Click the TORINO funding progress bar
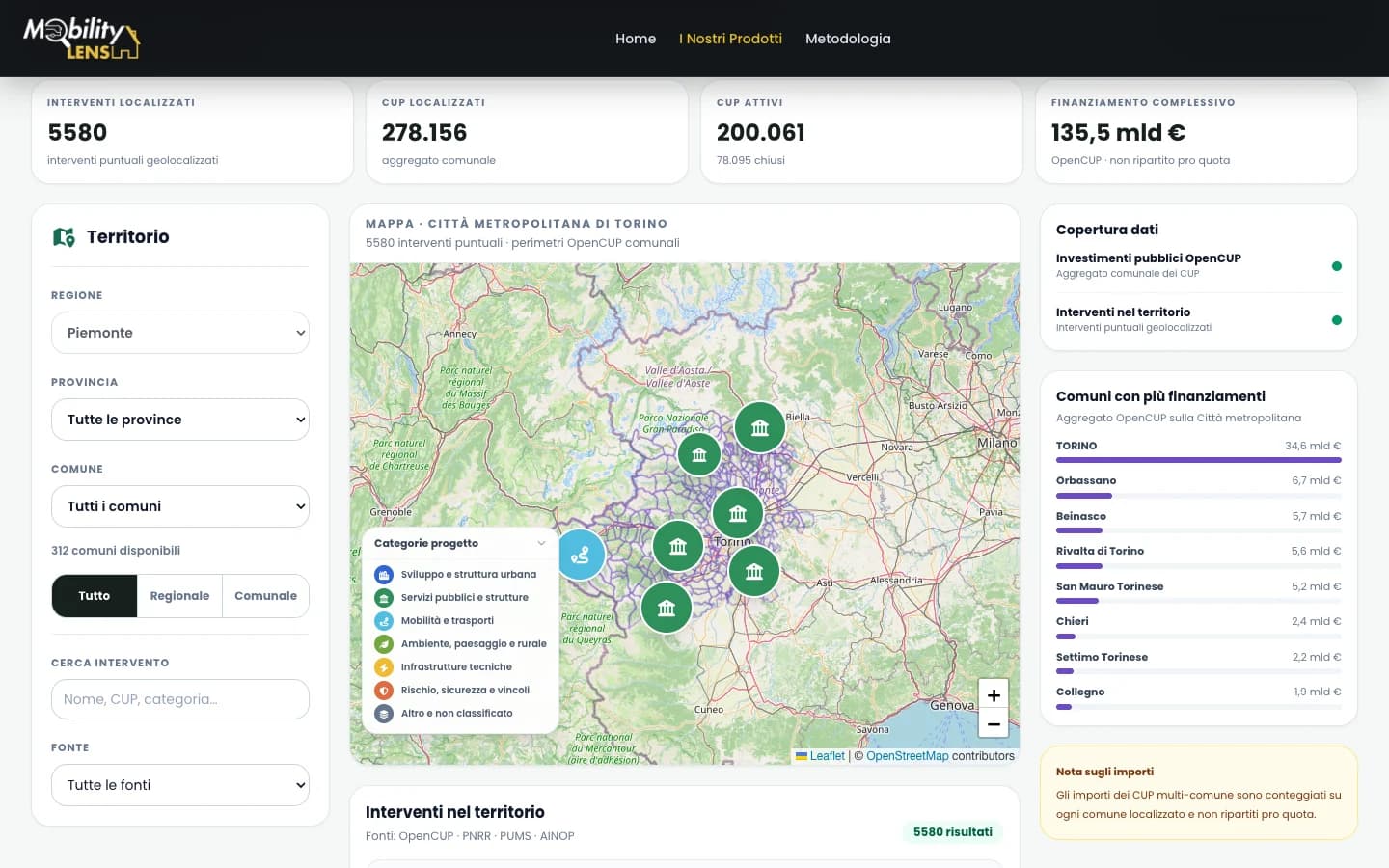The image size is (1389, 868). (1199, 460)
